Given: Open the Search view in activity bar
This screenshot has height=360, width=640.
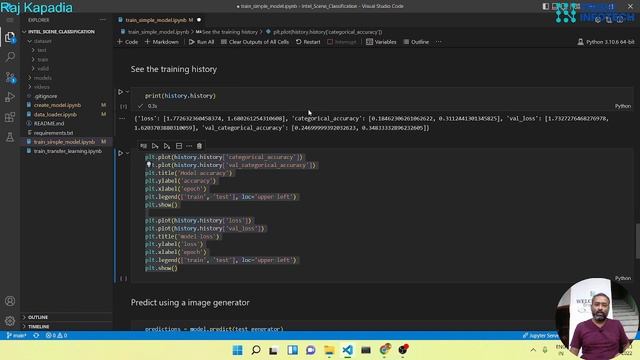Looking at the screenshot, I should point(10,57).
